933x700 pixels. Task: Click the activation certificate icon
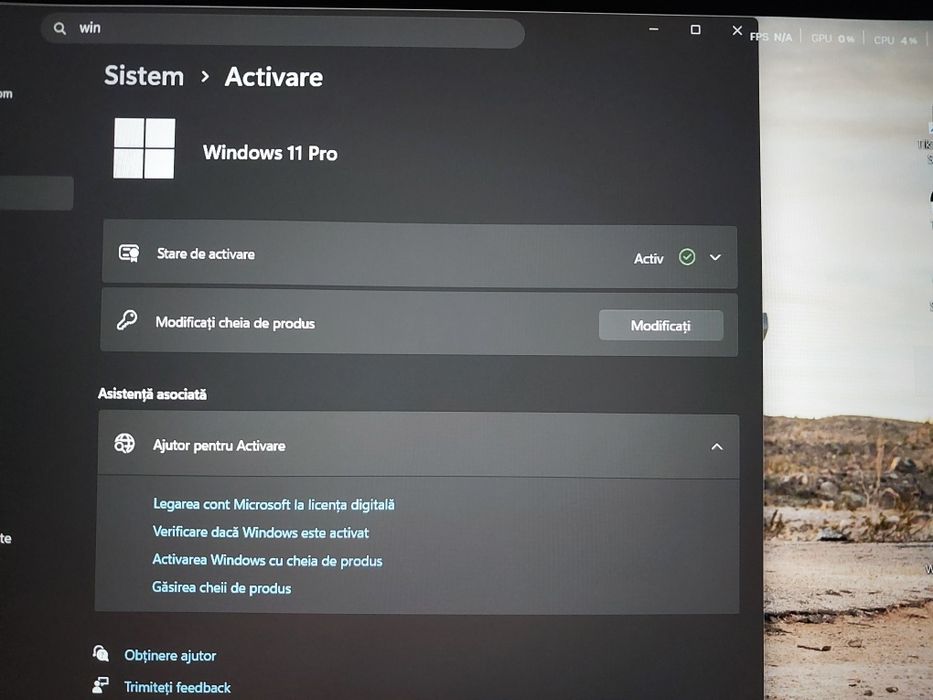pos(129,253)
